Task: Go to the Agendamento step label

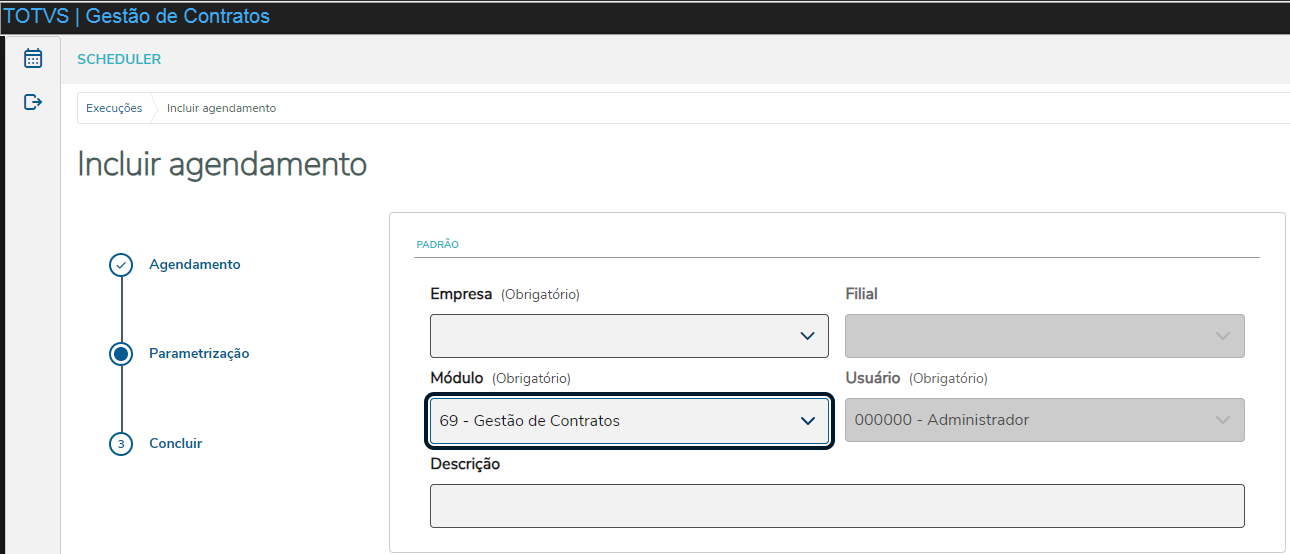Action: 195,265
